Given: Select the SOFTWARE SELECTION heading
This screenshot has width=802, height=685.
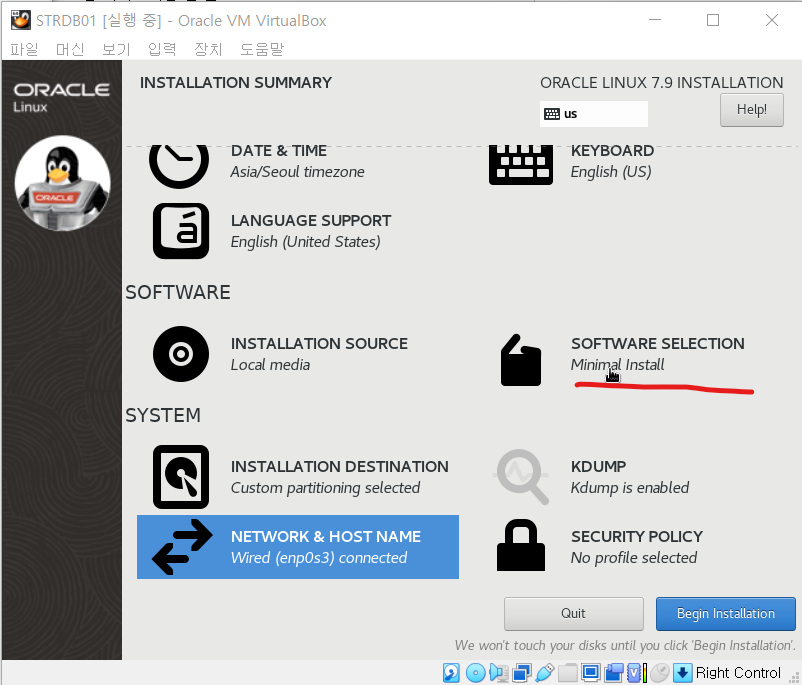Looking at the screenshot, I should click(x=658, y=343).
